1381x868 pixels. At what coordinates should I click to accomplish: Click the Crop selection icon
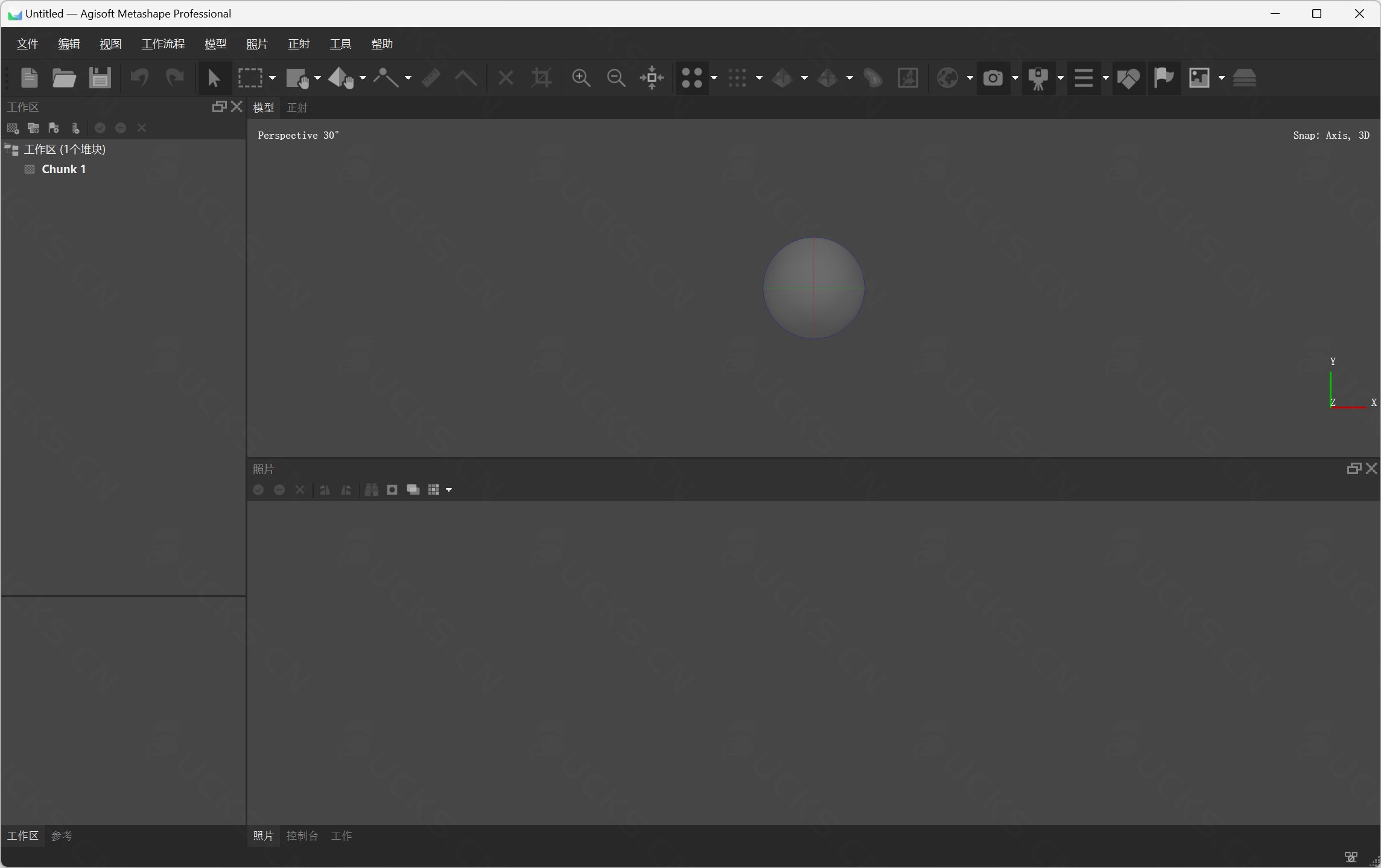pos(541,78)
